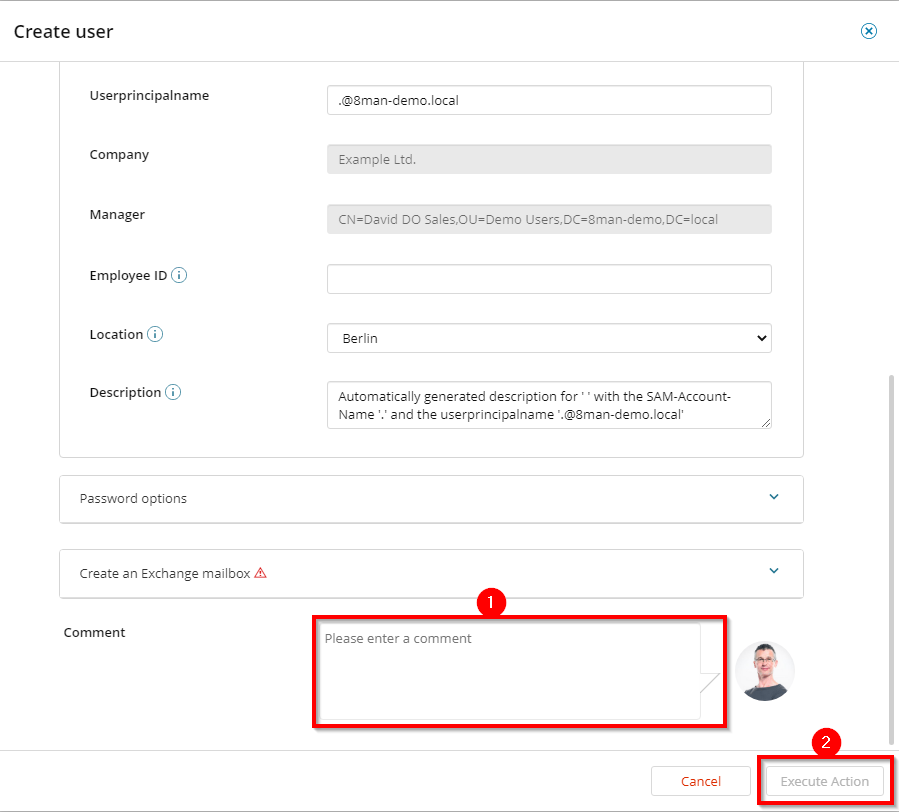The image size is (899, 812).
Task: Open the Location dropdown showing Berlin
Action: pyautogui.click(x=549, y=339)
